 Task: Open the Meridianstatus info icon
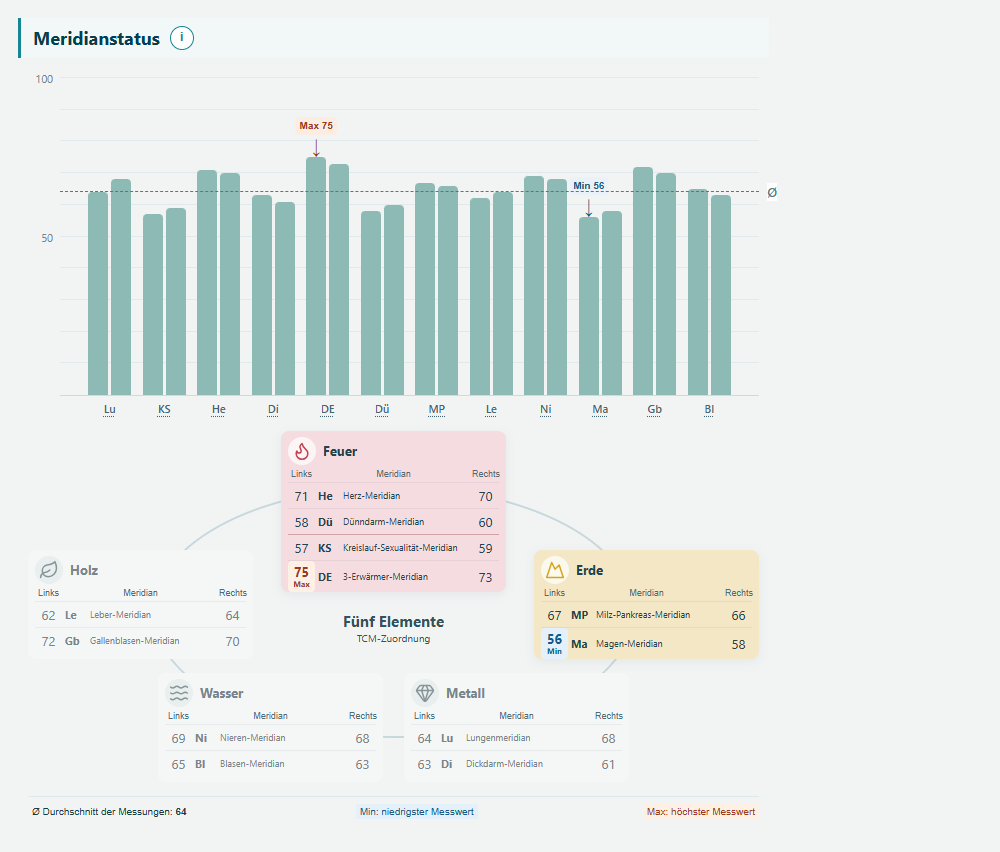click(x=182, y=38)
